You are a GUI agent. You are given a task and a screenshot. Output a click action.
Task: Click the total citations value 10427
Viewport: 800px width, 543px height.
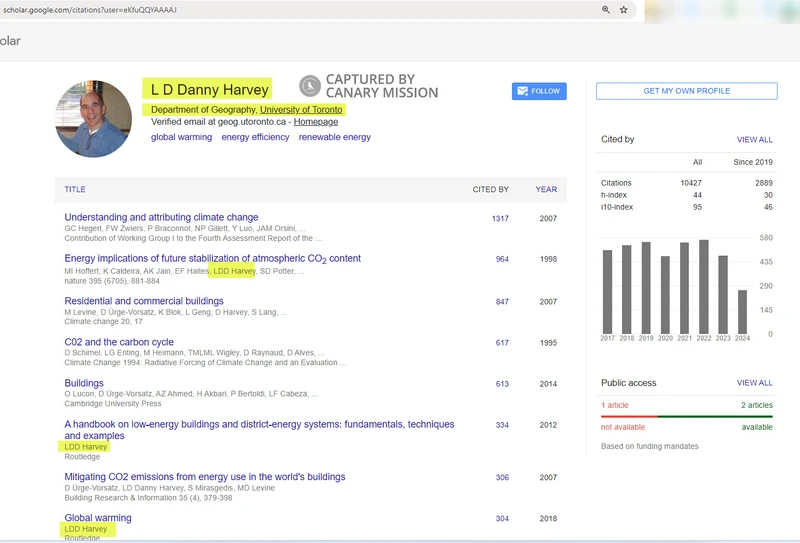pyautogui.click(x=691, y=183)
